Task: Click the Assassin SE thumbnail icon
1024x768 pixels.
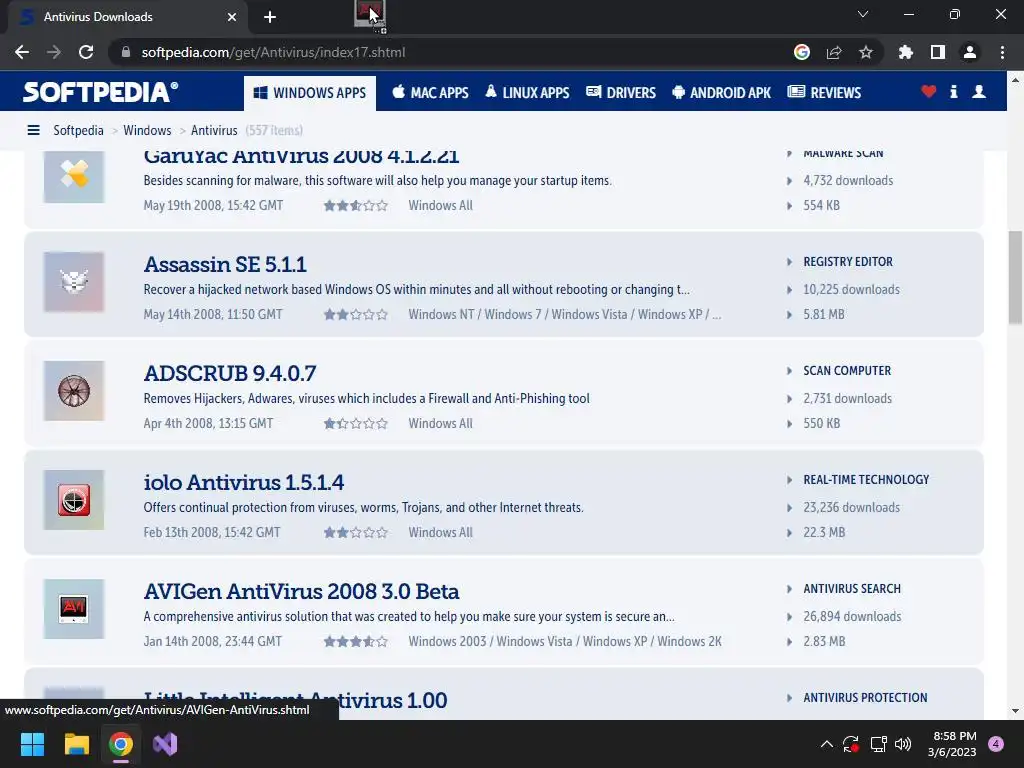Action: point(74,282)
